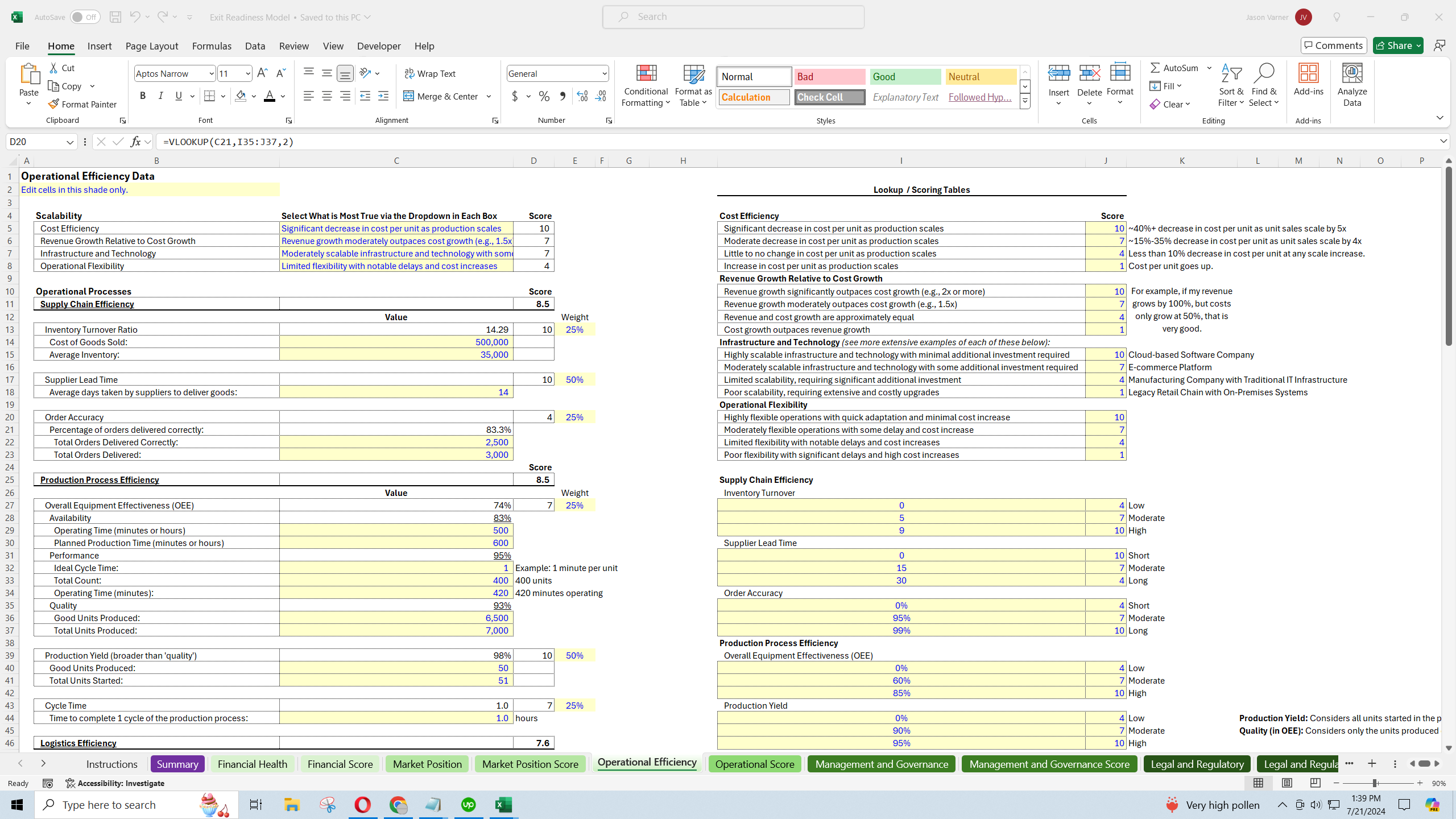Select the Top Align icon
Image resolution: width=1456 pixels, height=819 pixels.
[308, 73]
